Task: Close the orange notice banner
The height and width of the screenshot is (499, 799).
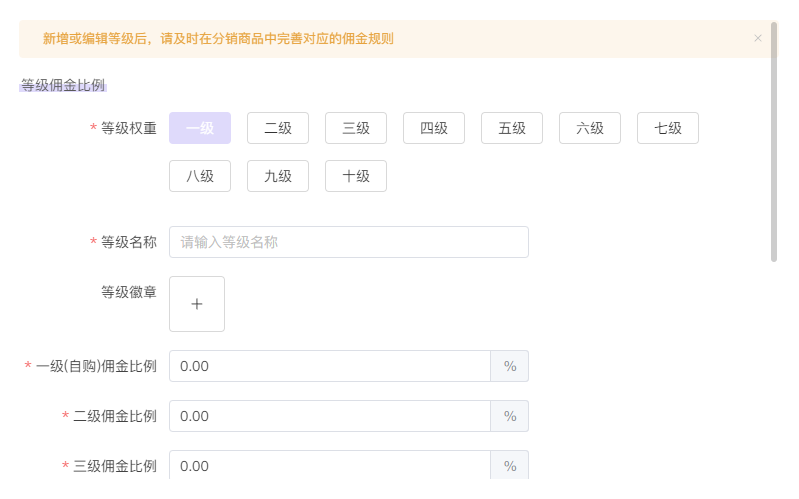Action: point(758,38)
